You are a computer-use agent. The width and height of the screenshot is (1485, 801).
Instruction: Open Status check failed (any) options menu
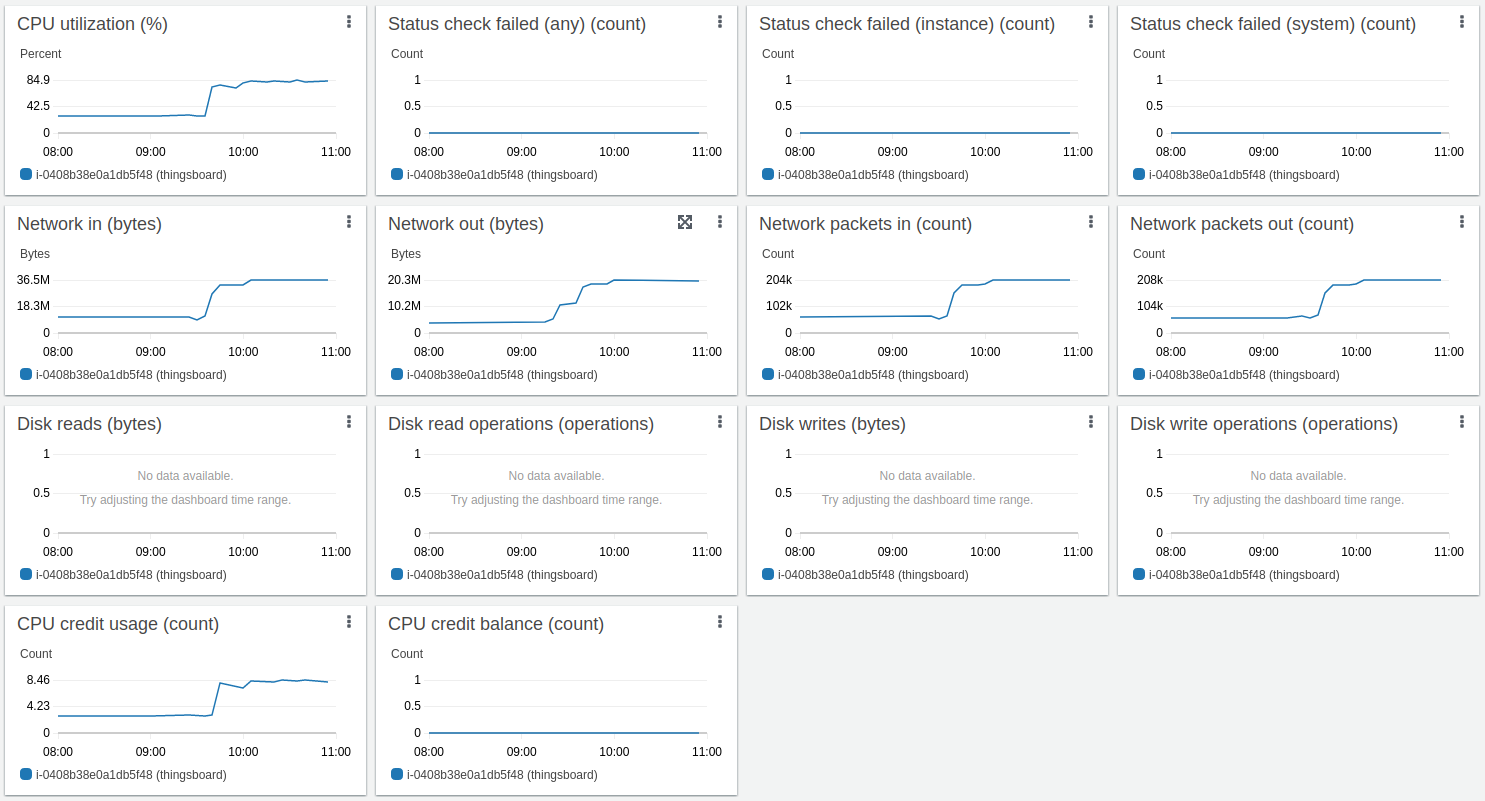click(x=720, y=22)
